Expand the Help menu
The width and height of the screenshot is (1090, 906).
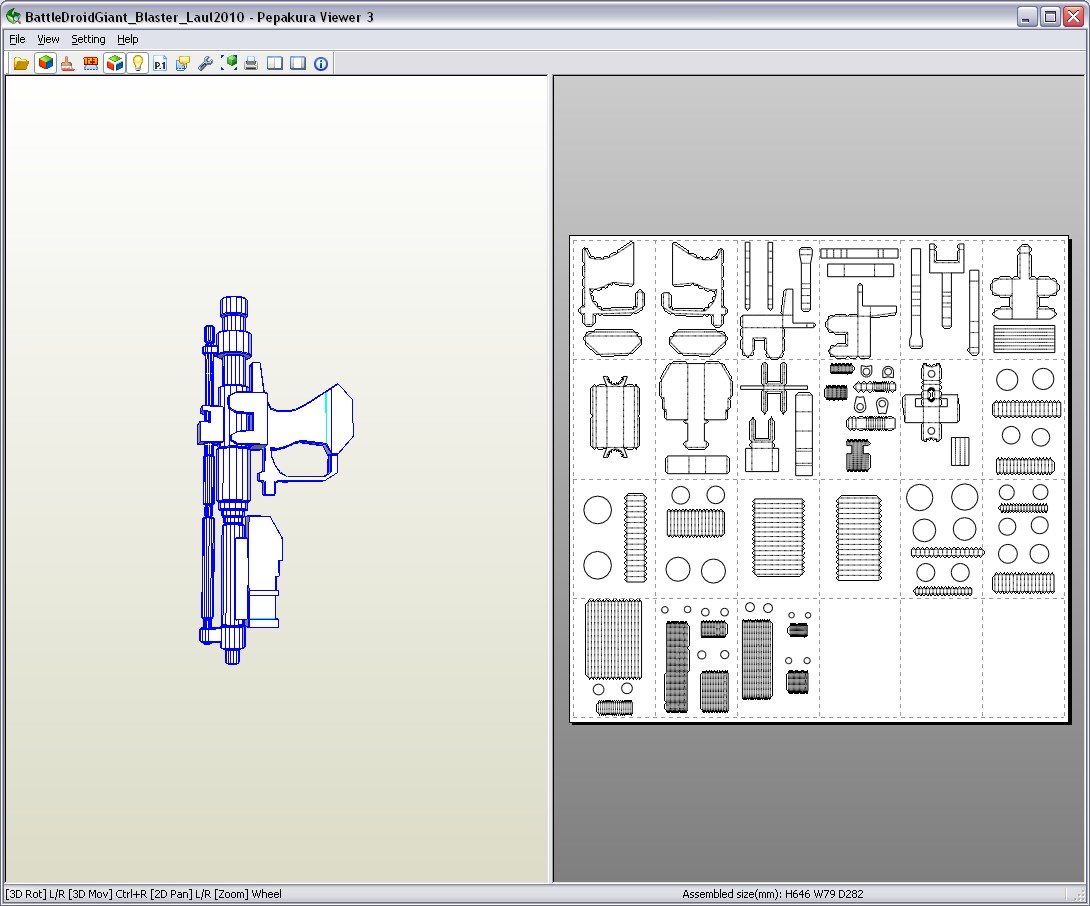[x=127, y=39]
